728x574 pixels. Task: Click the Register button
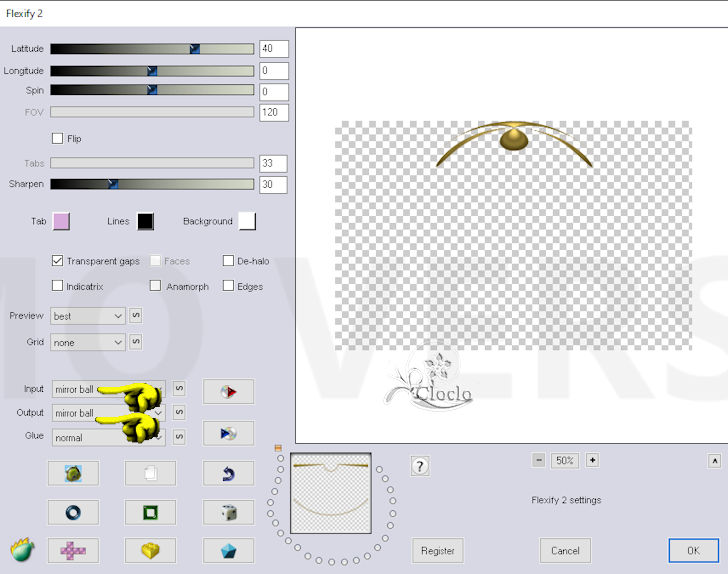437,550
